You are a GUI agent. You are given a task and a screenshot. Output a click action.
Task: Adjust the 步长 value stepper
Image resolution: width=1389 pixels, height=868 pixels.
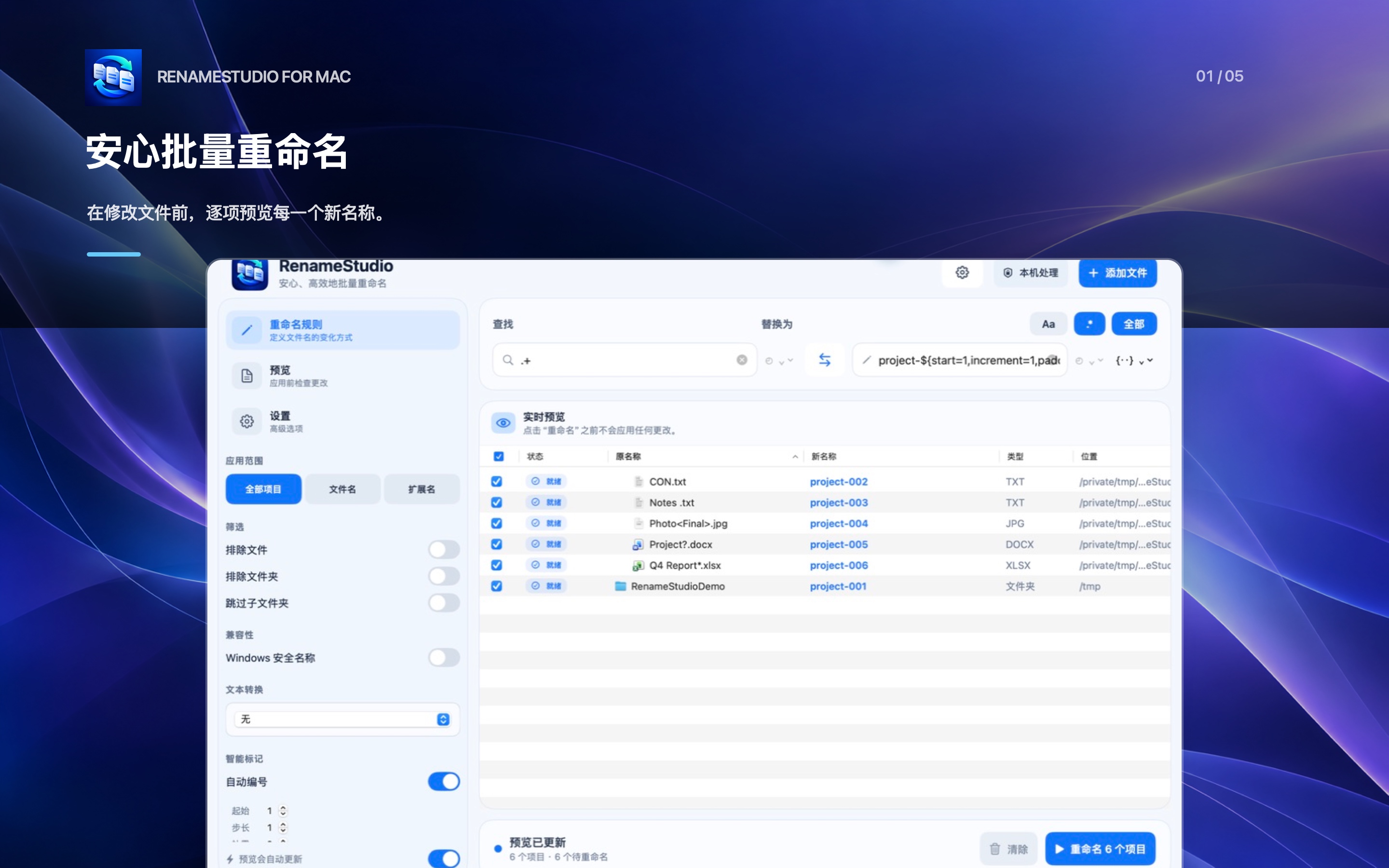tap(283, 827)
